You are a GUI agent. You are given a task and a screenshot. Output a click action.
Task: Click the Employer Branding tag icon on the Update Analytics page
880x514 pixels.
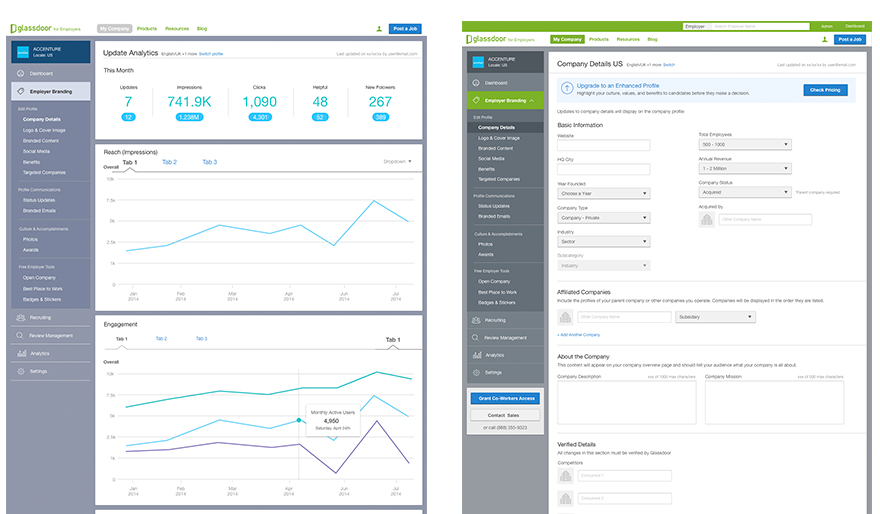coord(20,90)
